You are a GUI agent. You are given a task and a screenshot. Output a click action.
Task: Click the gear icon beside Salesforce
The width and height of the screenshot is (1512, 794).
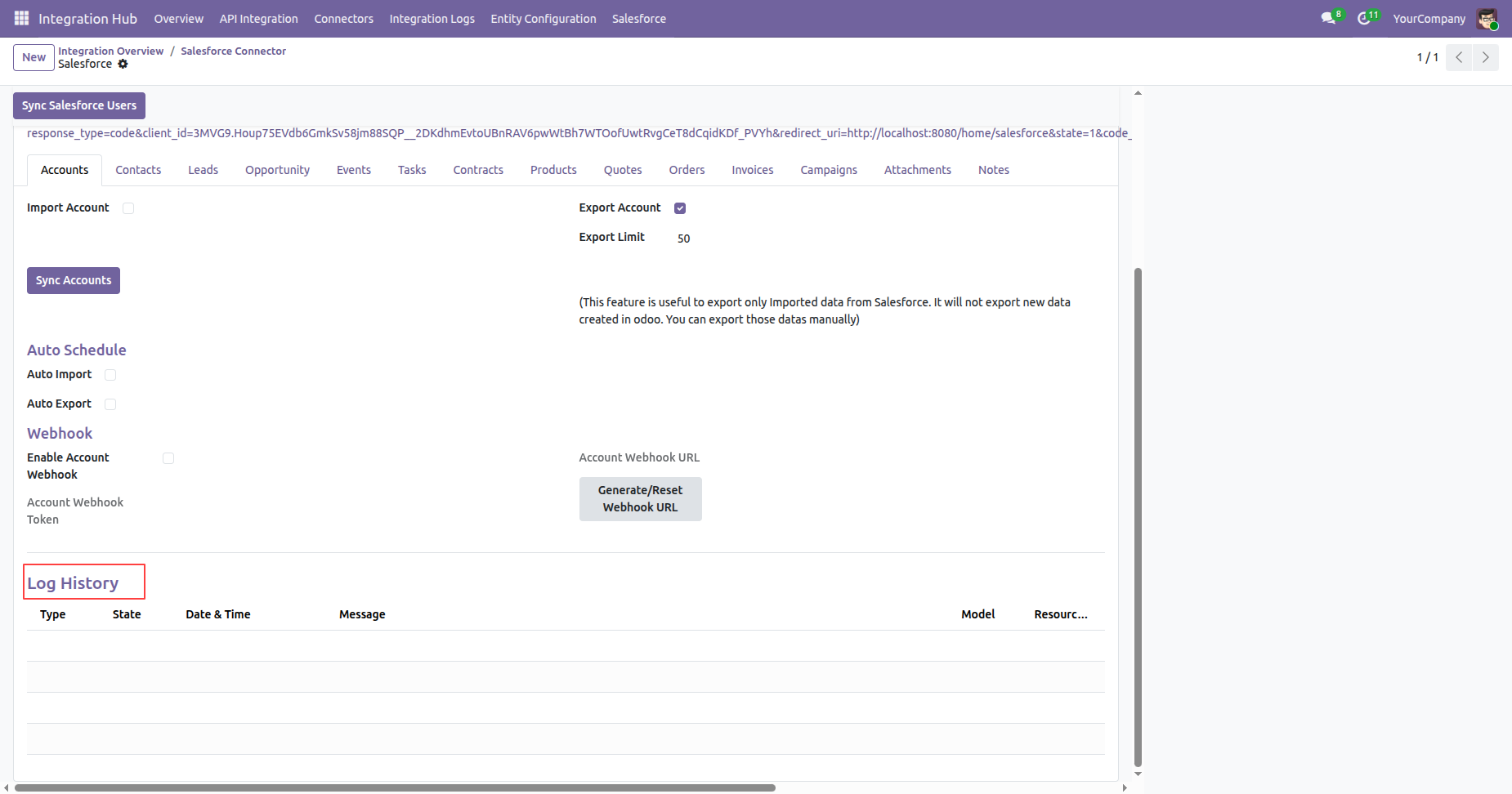pyautogui.click(x=123, y=64)
